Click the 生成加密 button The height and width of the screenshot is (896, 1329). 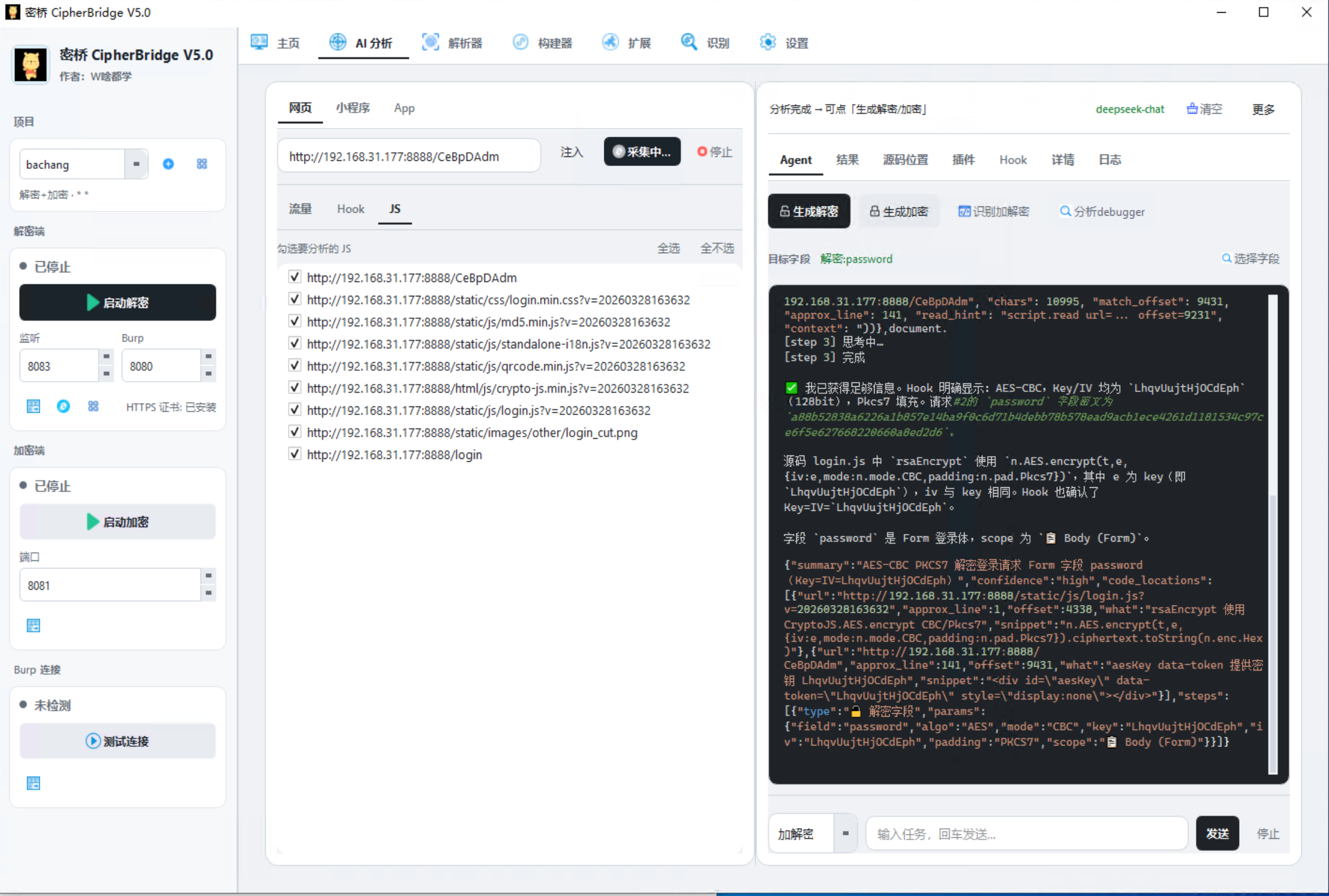click(898, 212)
